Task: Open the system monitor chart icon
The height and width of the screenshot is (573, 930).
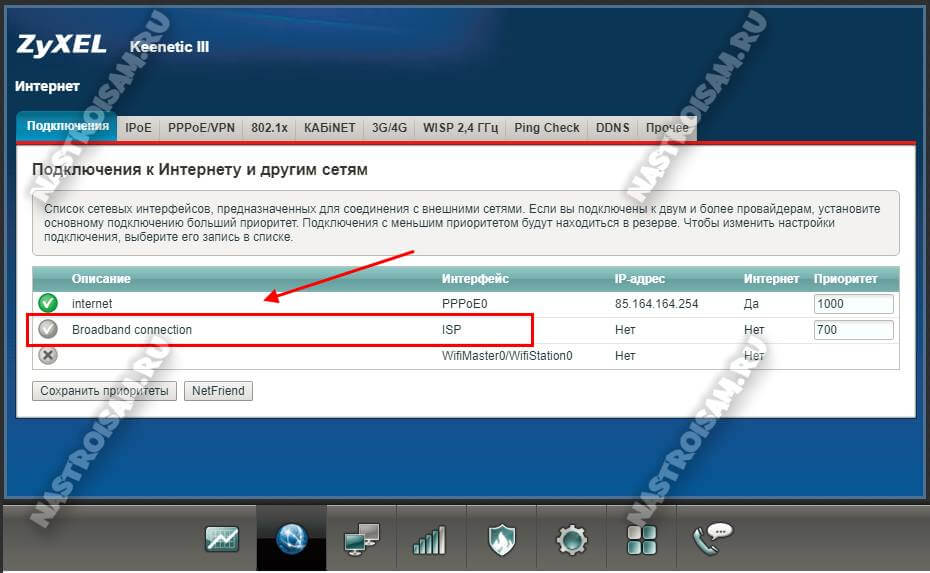Action: coord(221,540)
